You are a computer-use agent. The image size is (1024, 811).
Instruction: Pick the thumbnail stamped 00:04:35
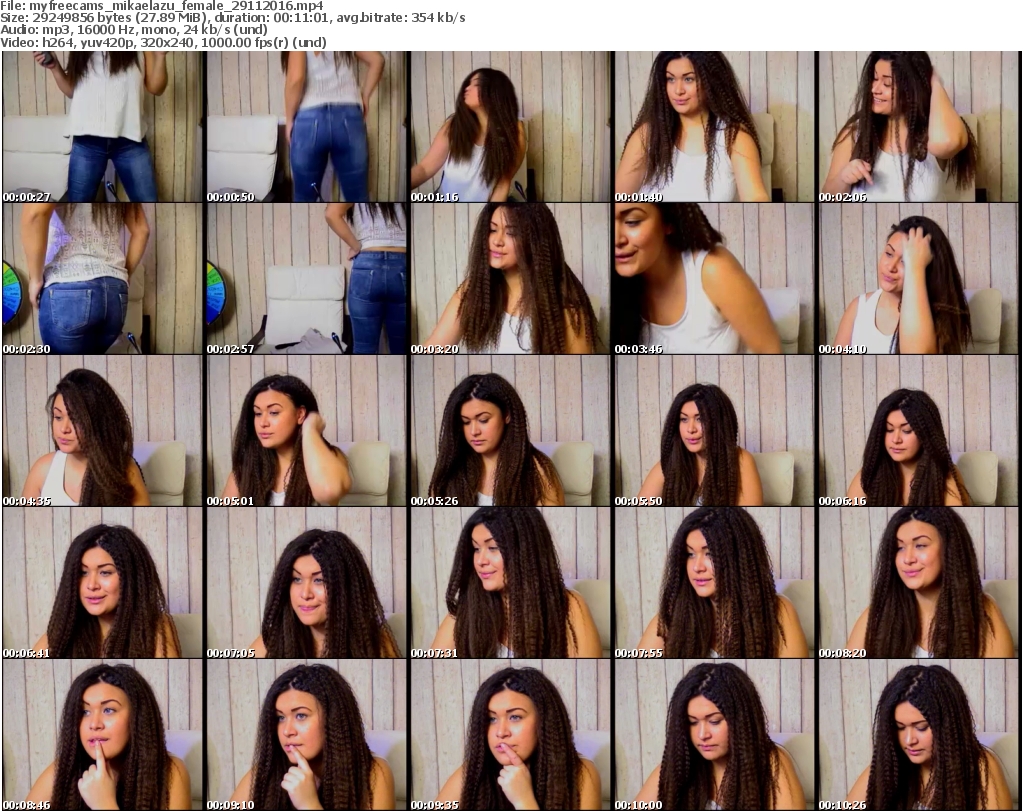[103, 431]
